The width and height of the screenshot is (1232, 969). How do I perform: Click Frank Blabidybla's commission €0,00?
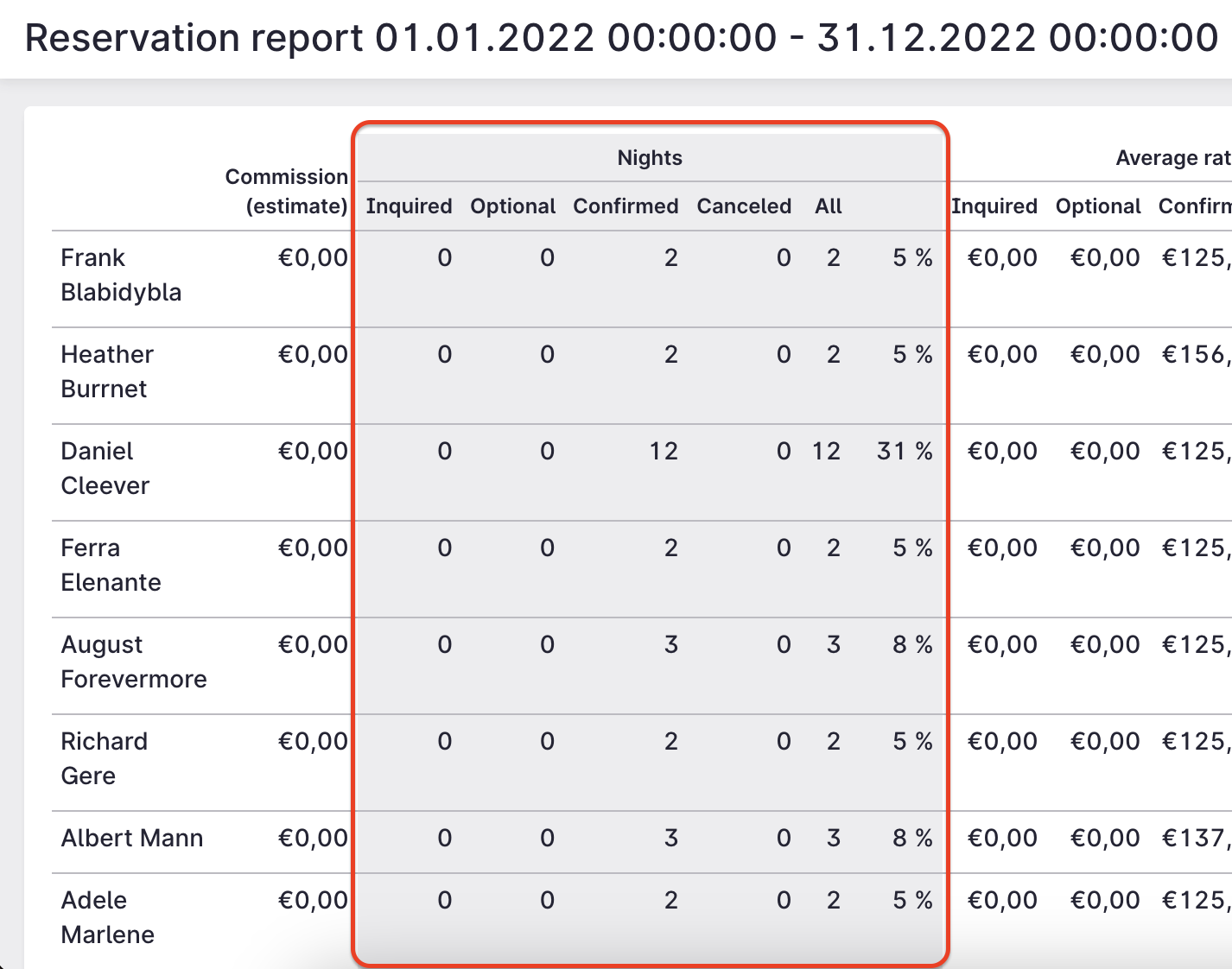pyautogui.click(x=313, y=257)
